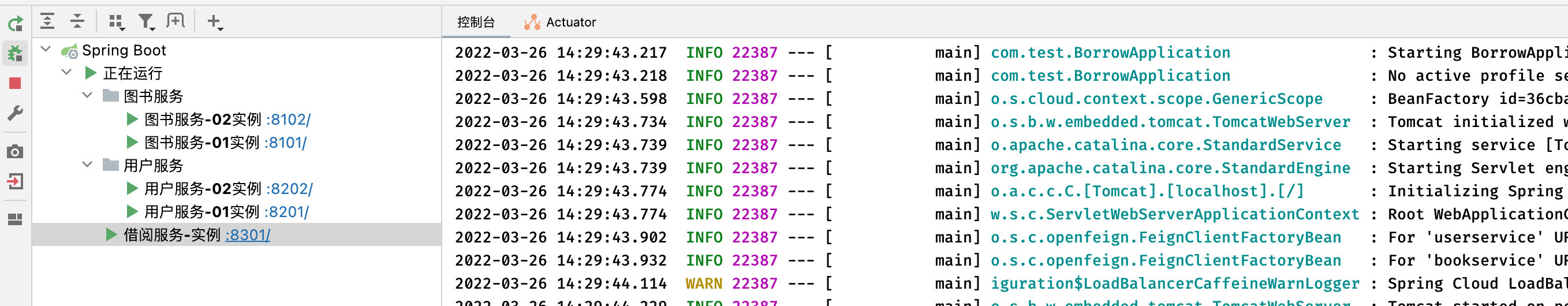
Task: Collapse the 正在运行 node chevron
Action: (66, 72)
